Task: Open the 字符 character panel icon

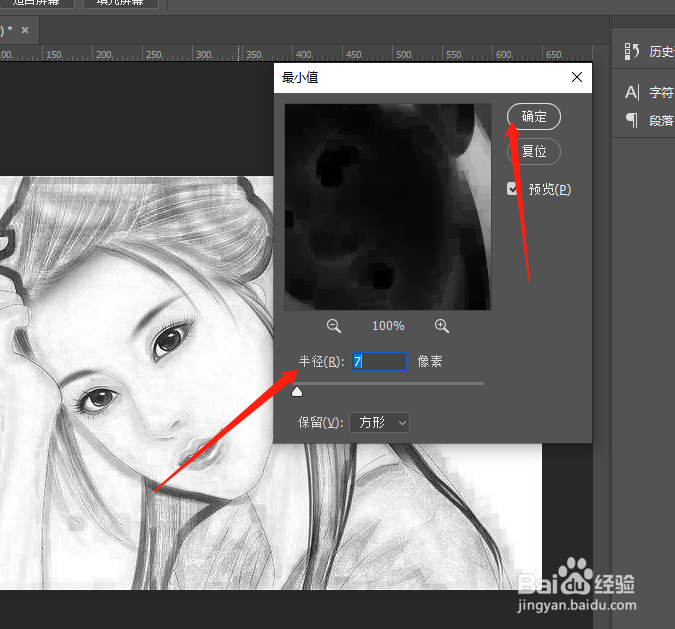Action: pos(632,92)
